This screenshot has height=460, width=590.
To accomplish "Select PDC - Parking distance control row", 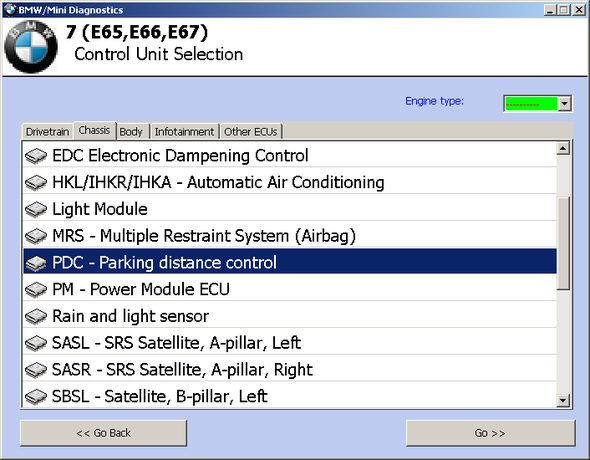I will tap(290, 261).
